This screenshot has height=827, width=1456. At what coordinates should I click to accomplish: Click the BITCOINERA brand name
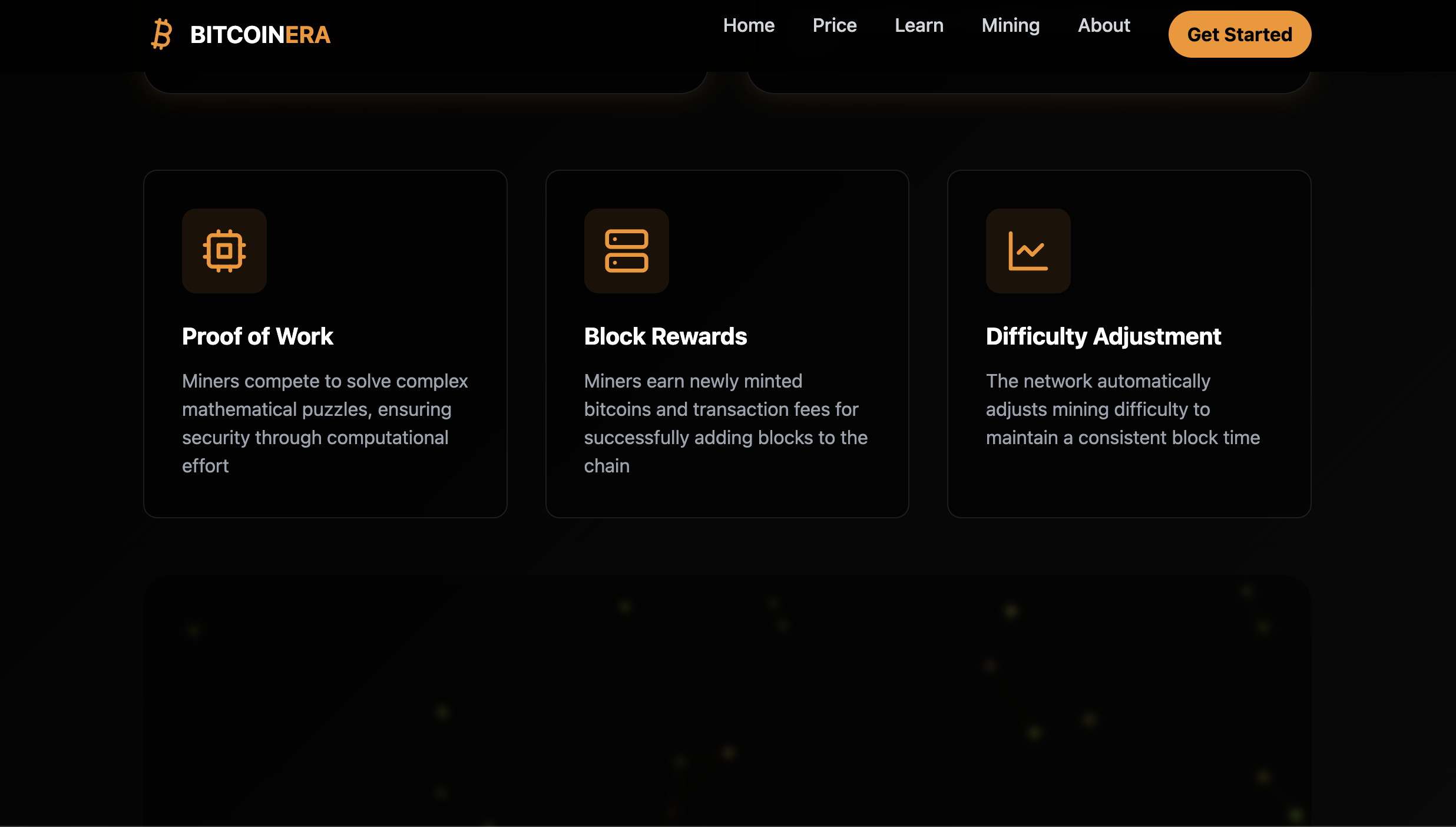[260, 35]
